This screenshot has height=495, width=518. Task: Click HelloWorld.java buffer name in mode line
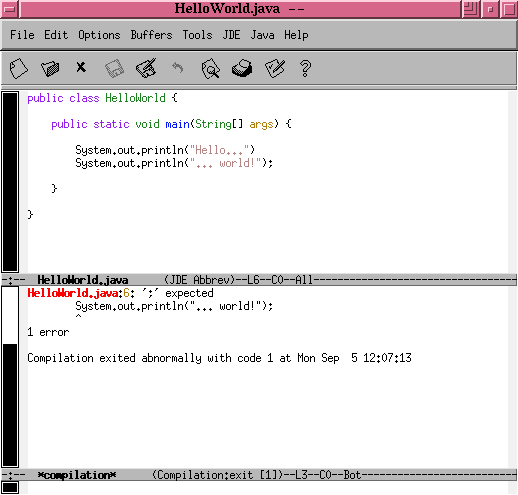pos(83,280)
